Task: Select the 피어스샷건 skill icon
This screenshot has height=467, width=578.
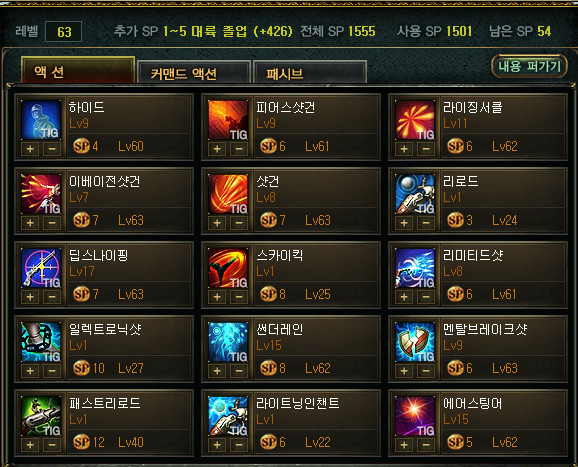Action: pyautogui.click(x=228, y=120)
